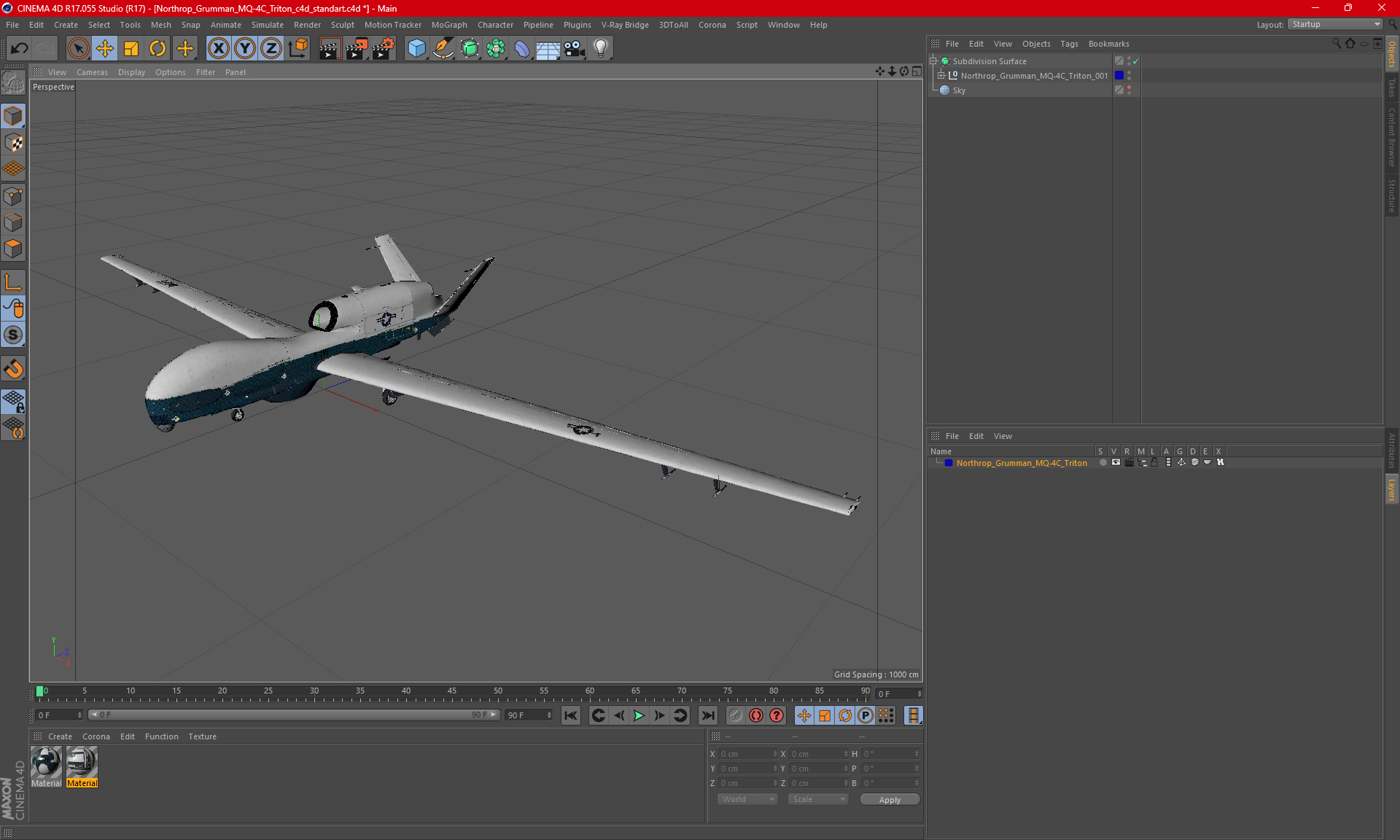Open material manager Texture menu
Screen dimensions: 1400x840
tap(202, 736)
